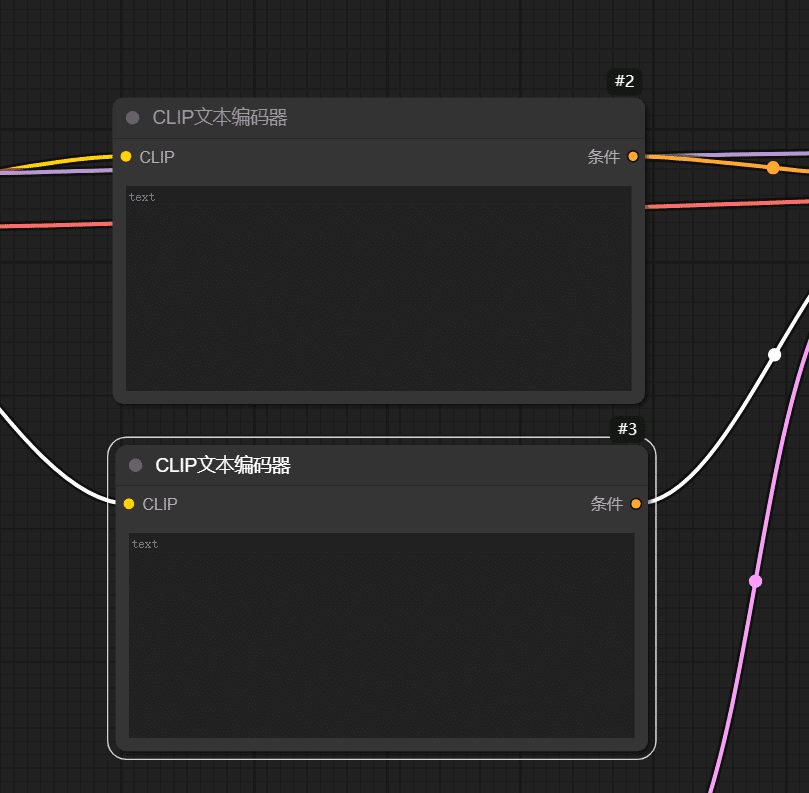The height and width of the screenshot is (793, 809).
Task: Click the orange link midpoint marker
Action: pos(773,168)
